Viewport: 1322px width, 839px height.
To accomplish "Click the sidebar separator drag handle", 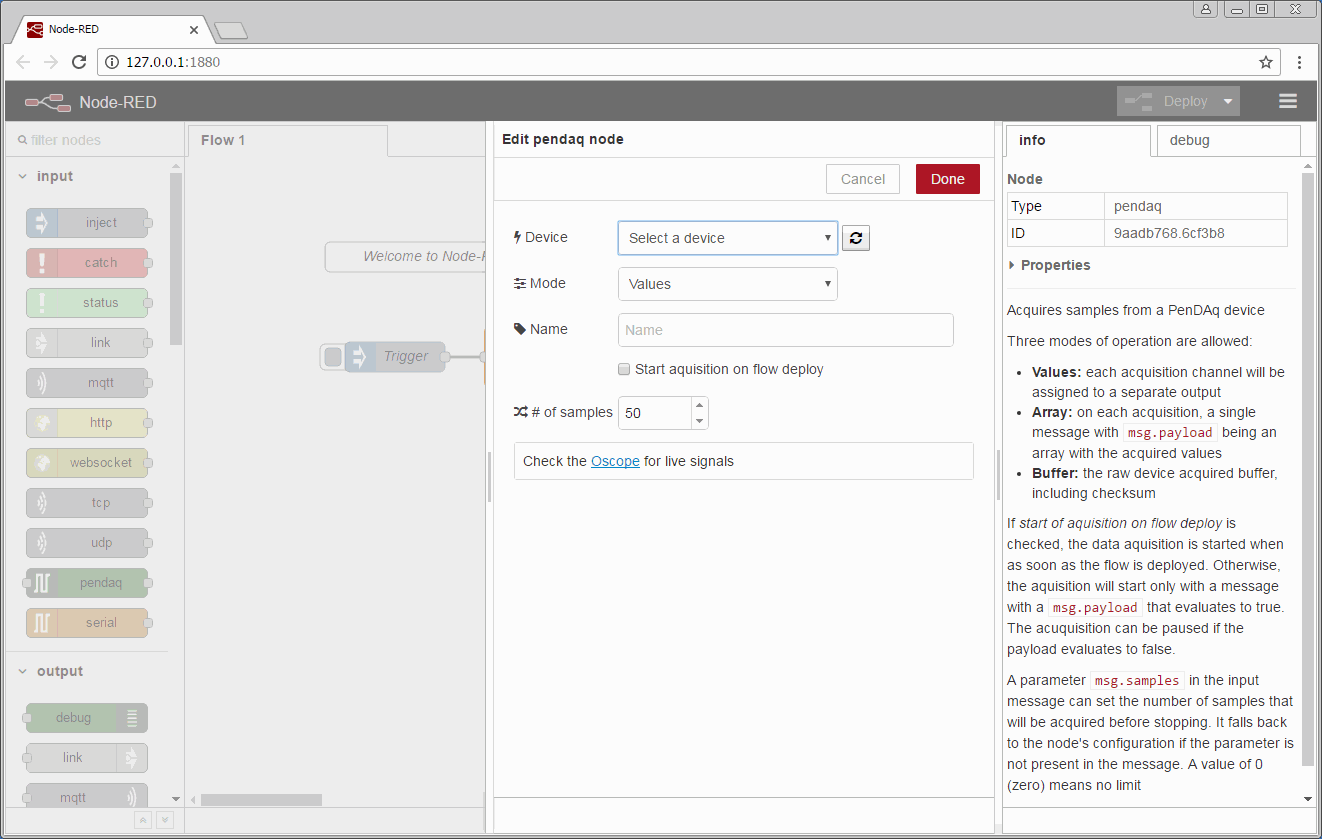I will click(x=998, y=475).
